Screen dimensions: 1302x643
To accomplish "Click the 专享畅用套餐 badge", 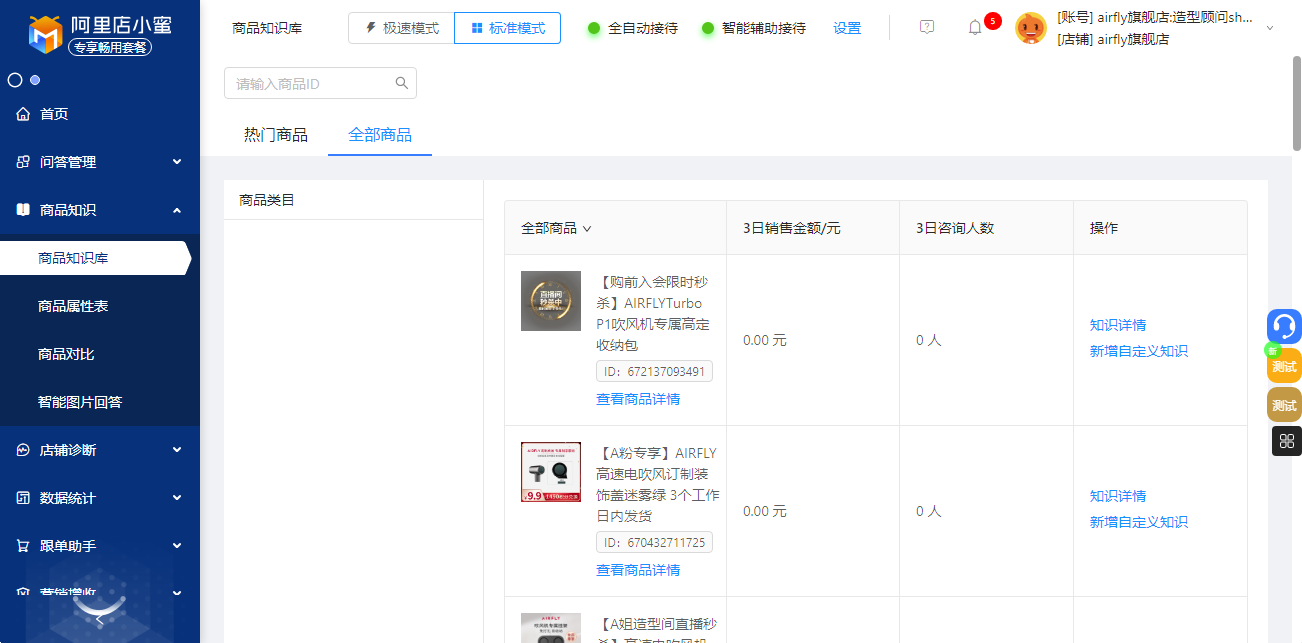I will 110,46.
